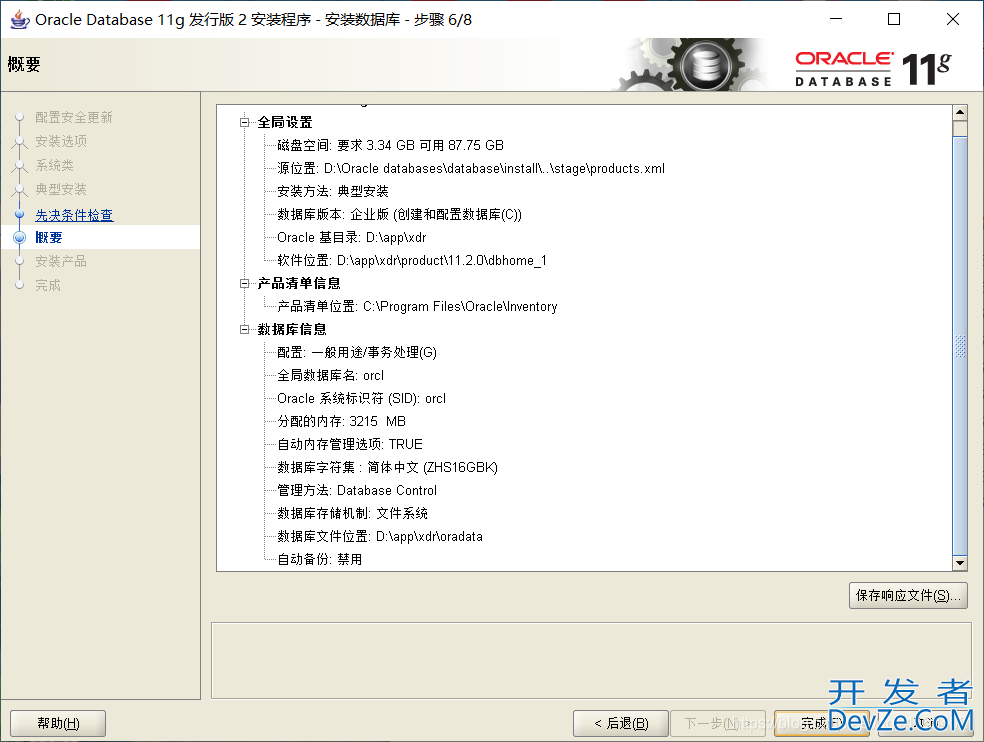Maximize the installer window
The height and width of the screenshot is (742, 984).
point(894,19)
